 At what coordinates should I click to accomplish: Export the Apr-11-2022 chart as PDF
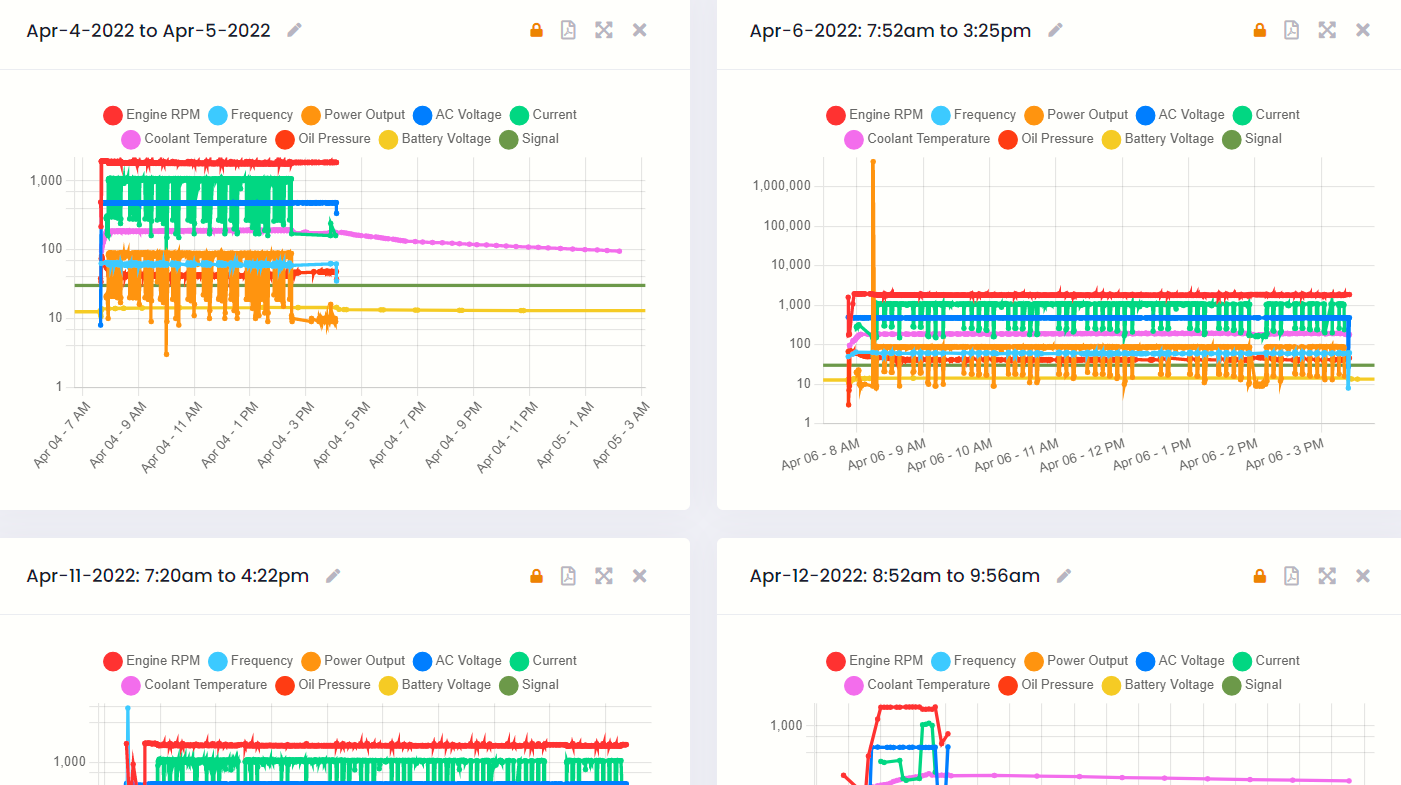pos(568,576)
